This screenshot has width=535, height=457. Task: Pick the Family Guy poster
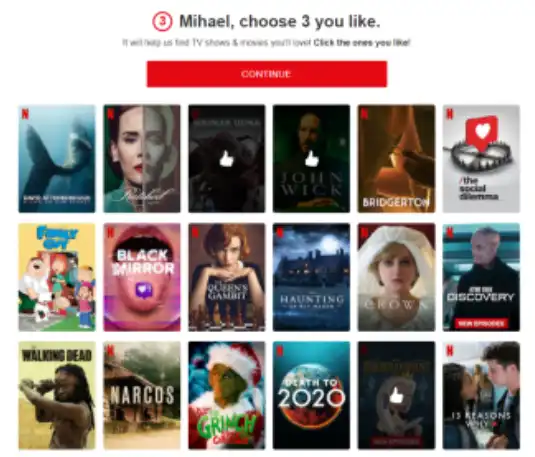(57, 277)
